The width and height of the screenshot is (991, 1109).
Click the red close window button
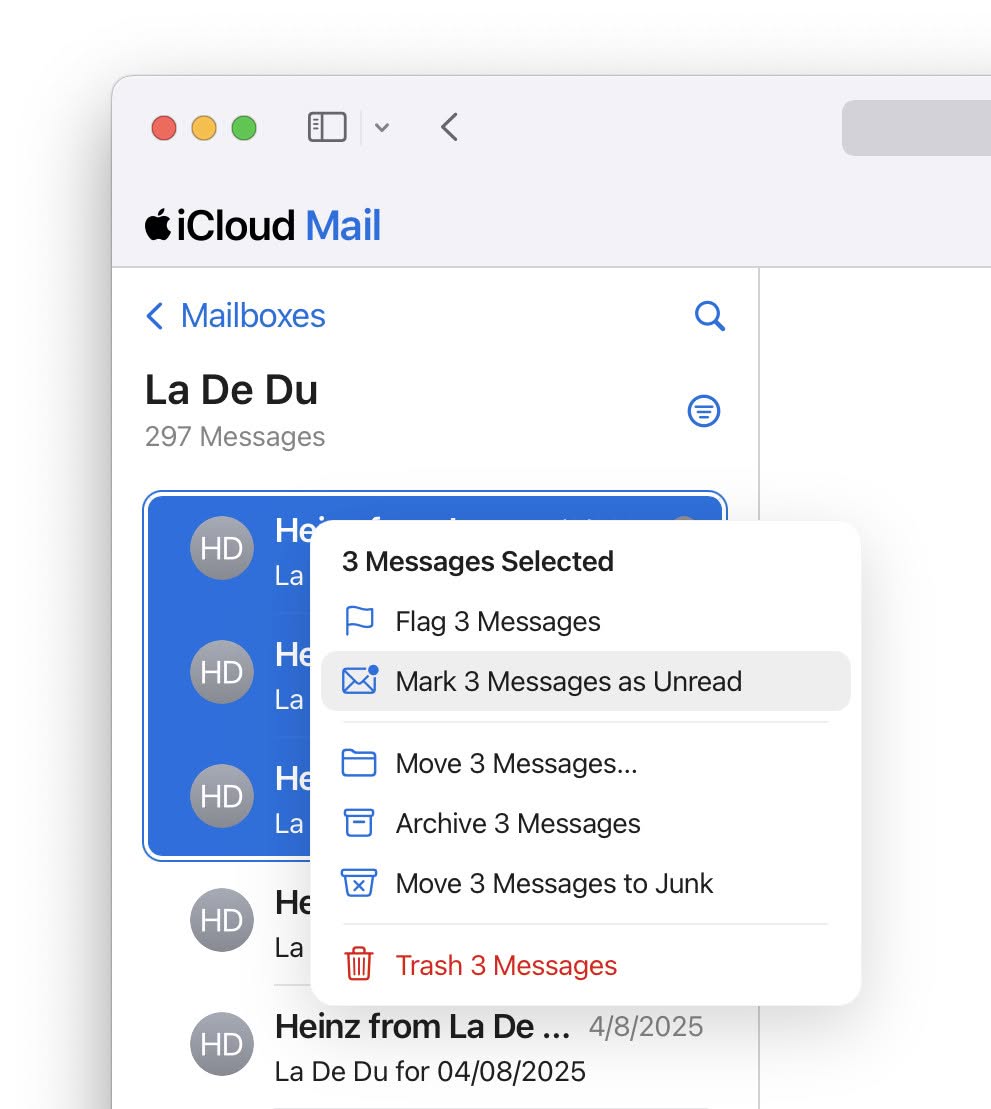pos(164,128)
